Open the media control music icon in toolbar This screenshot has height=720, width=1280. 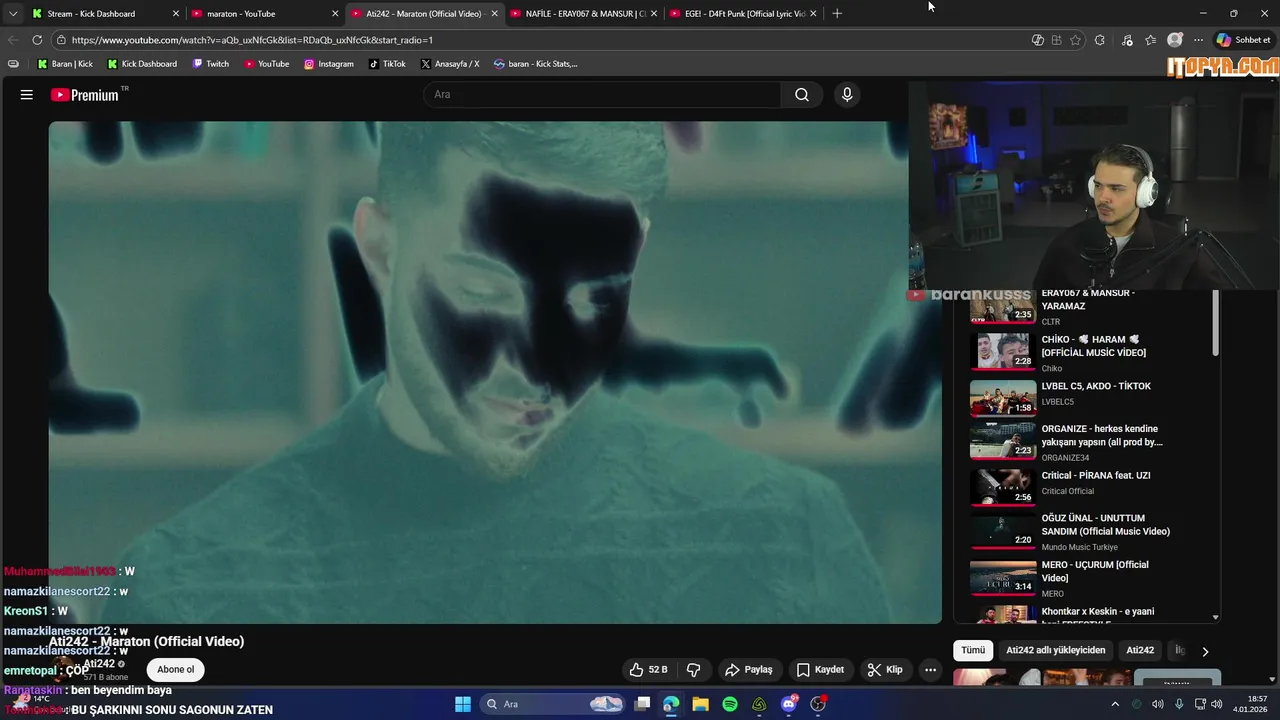pos(1127,40)
